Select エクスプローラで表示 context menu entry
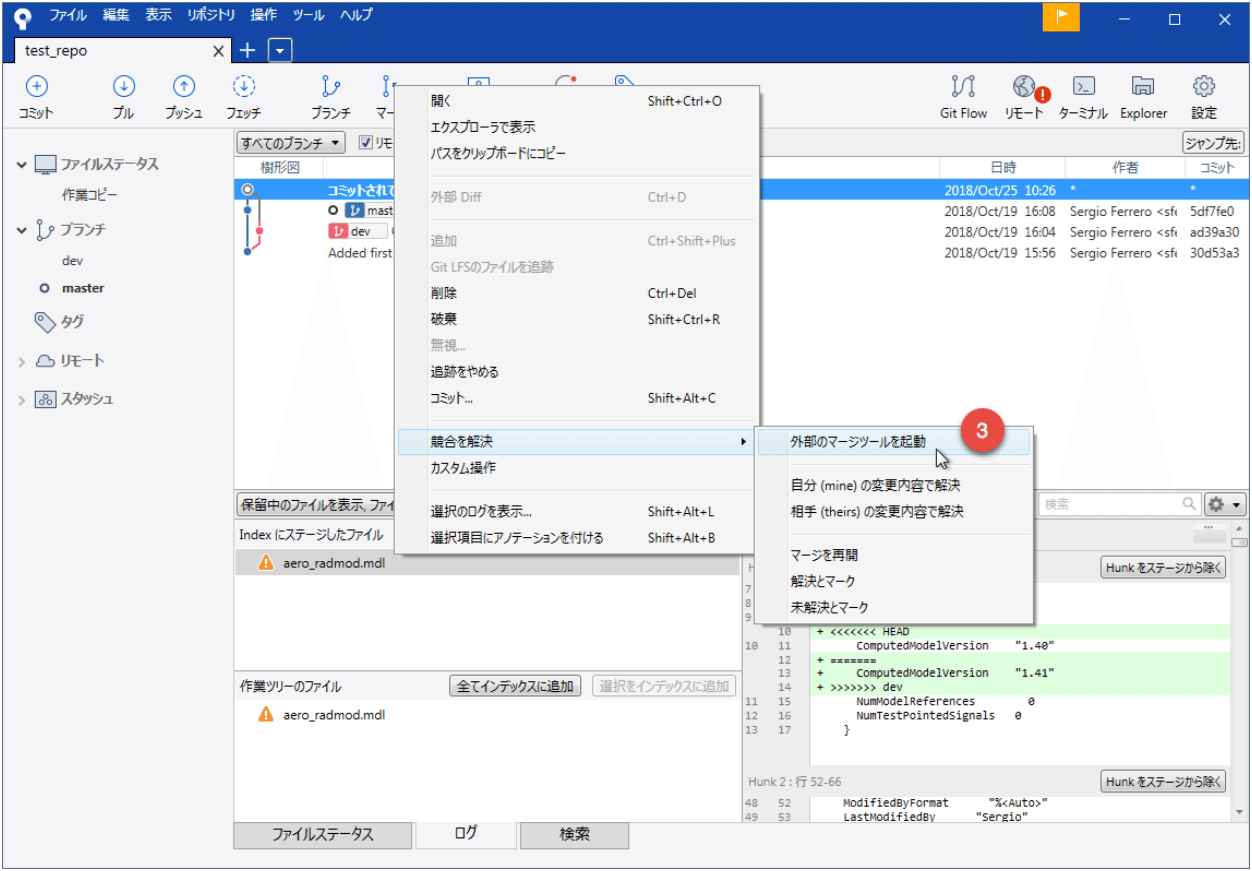This screenshot has height=871, width=1252. 575,127
